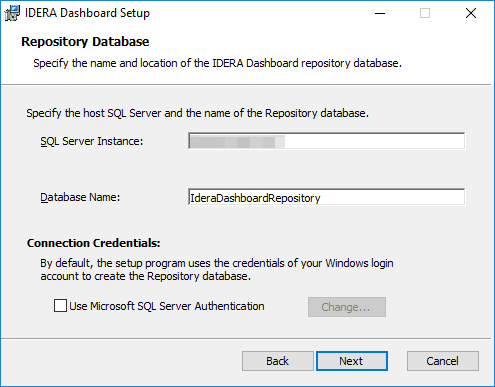This screenshot has width=495, height=387.
Task: Click the IDERA Dashboard repository database description
Action: click(x=217, y=63)
